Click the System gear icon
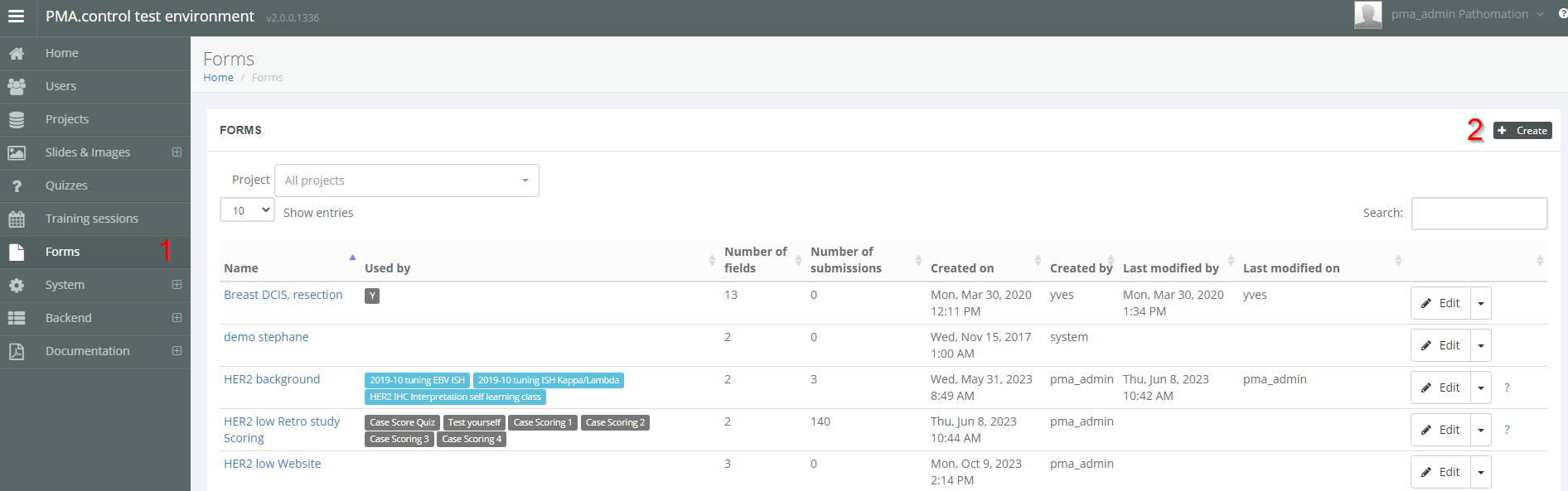 point(16,285)
